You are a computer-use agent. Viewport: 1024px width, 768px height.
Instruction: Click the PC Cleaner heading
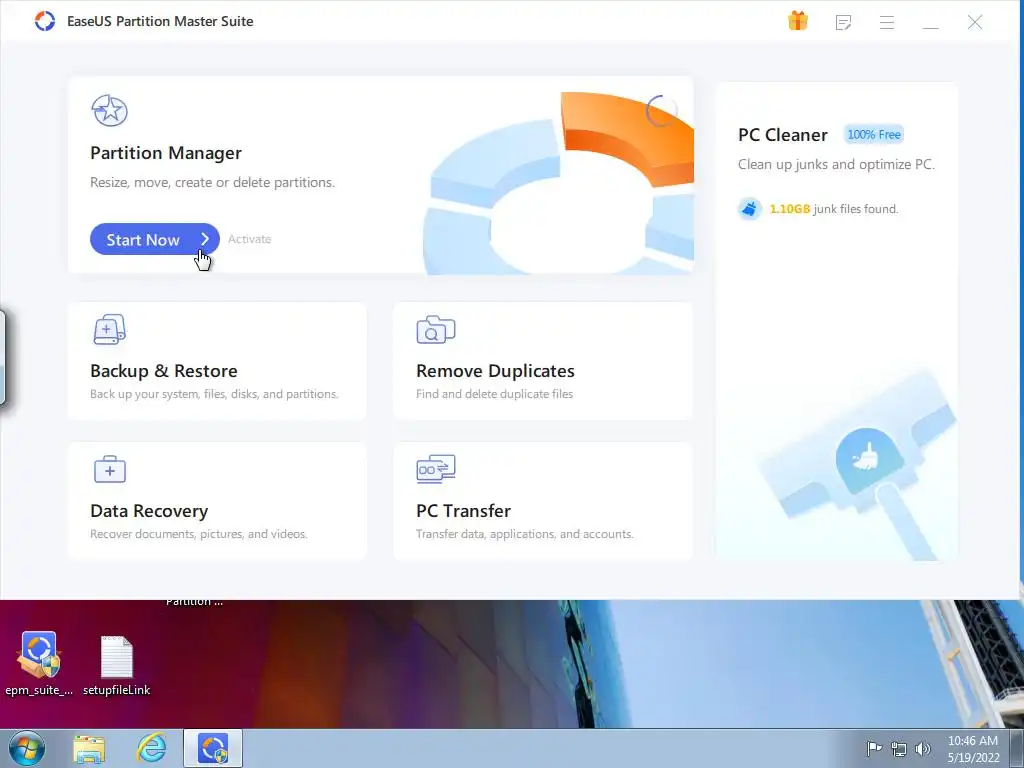point(782,135)
